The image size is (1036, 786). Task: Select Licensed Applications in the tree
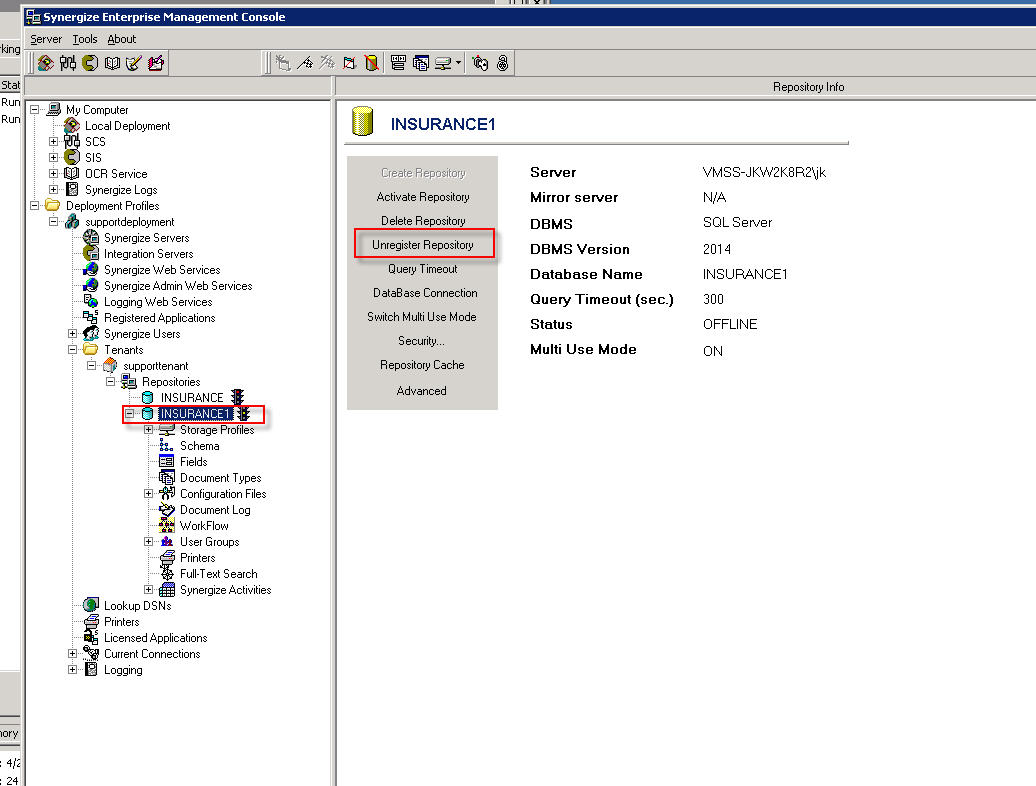click(155, 637)
